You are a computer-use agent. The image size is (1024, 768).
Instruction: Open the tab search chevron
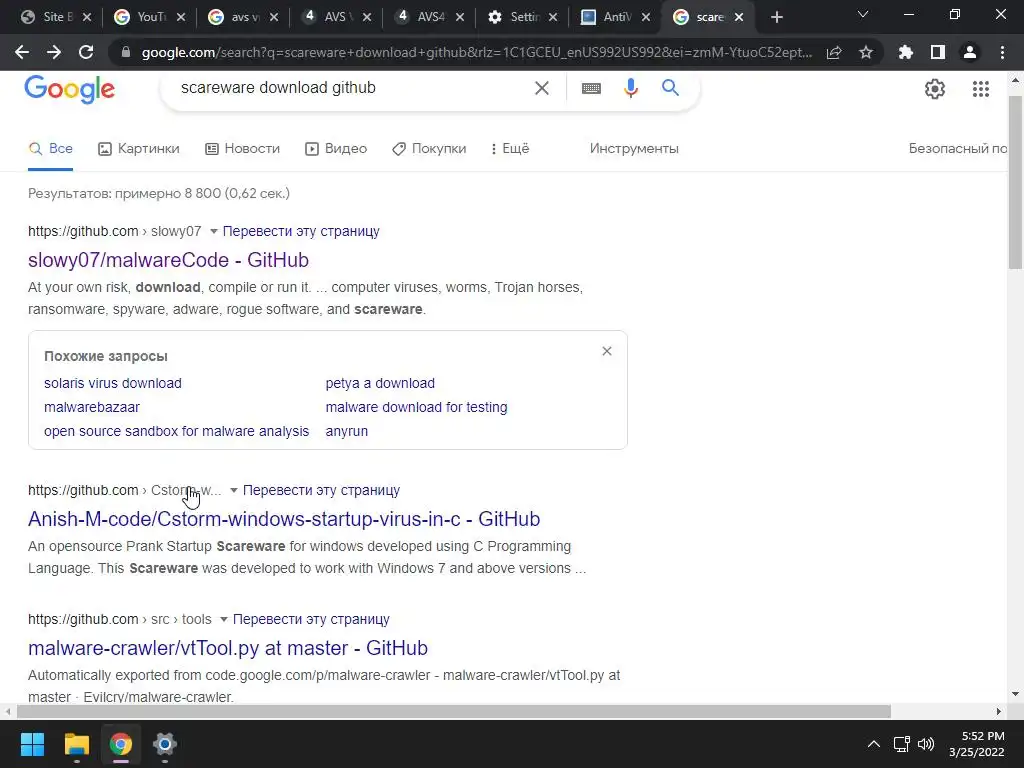pos(863,14)
